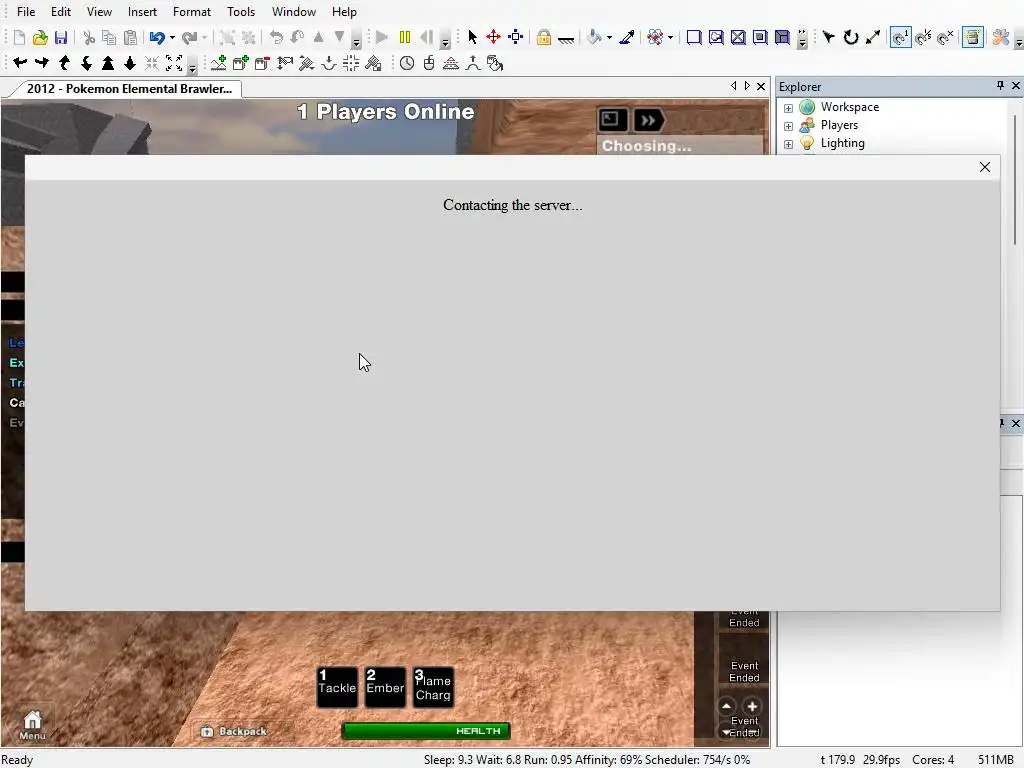Open the Undo history dropdown arrow
Screen dimensions: 1024x768
coord(172,37)
